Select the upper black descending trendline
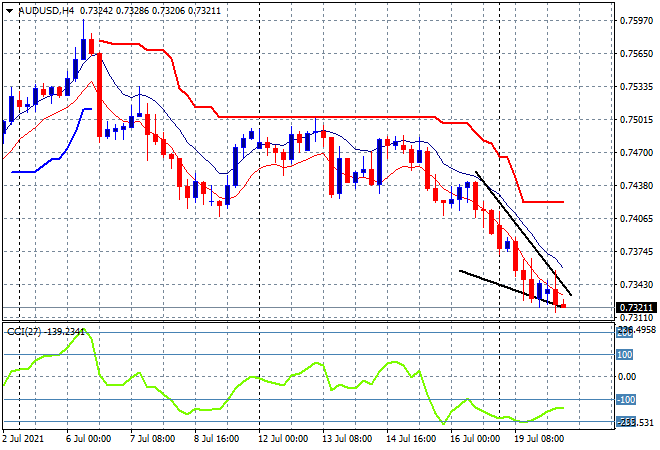 523,233
